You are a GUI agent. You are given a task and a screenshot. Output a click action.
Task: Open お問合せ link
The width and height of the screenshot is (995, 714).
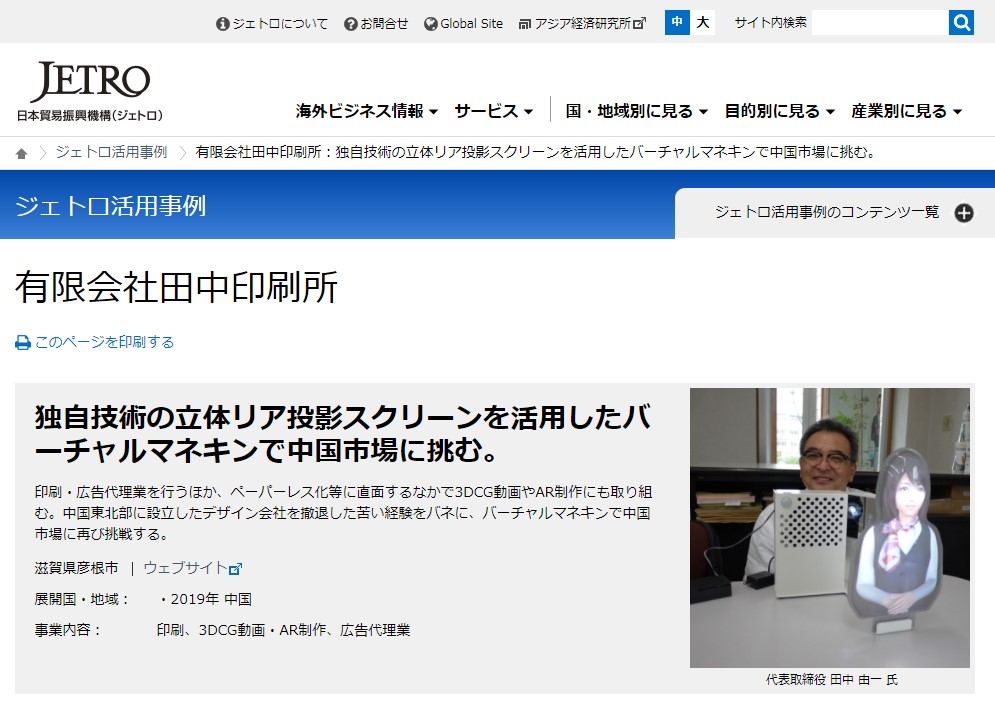(x=384, y=24)
